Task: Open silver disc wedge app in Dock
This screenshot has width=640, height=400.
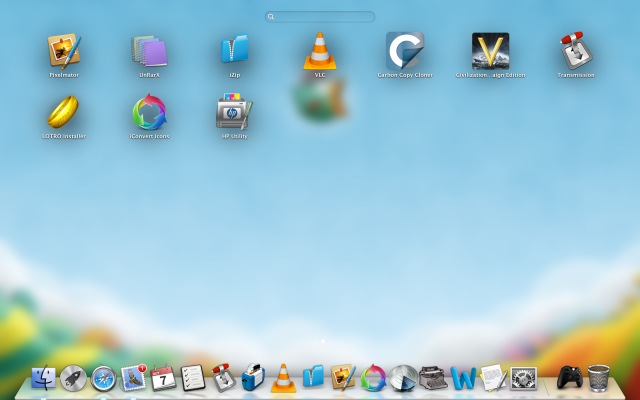Action: tap(403, 378)
